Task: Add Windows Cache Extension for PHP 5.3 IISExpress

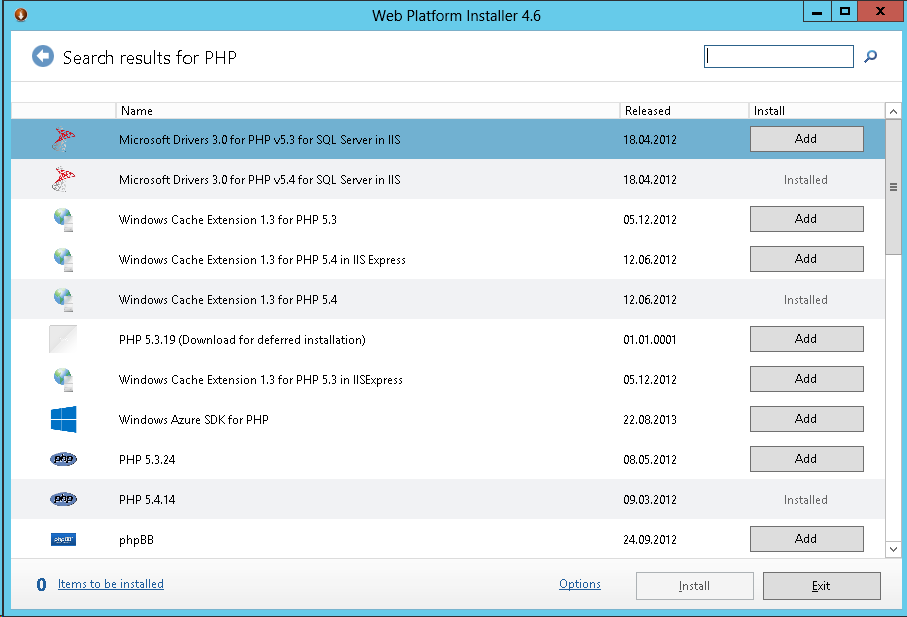Action: point(806,379)
